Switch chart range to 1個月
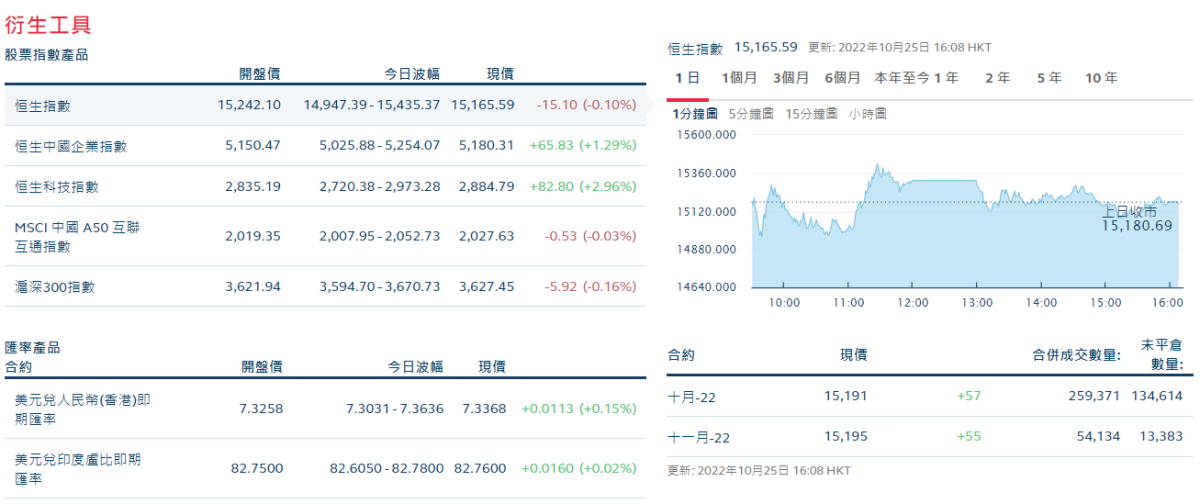The width and height of the screenshot is (1200, 504). (738, 78)
